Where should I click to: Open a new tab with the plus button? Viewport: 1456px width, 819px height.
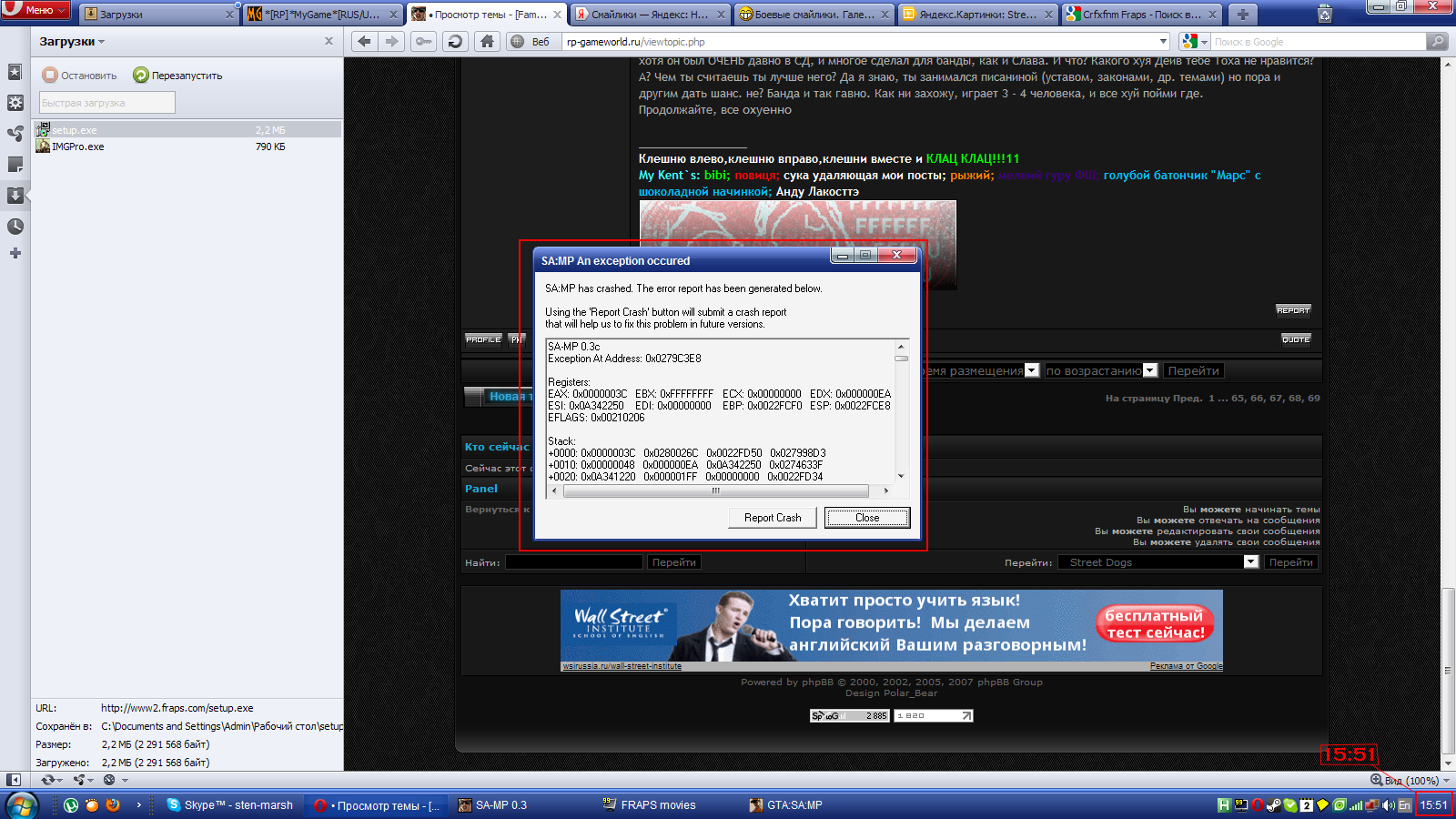coord(1242,15)
